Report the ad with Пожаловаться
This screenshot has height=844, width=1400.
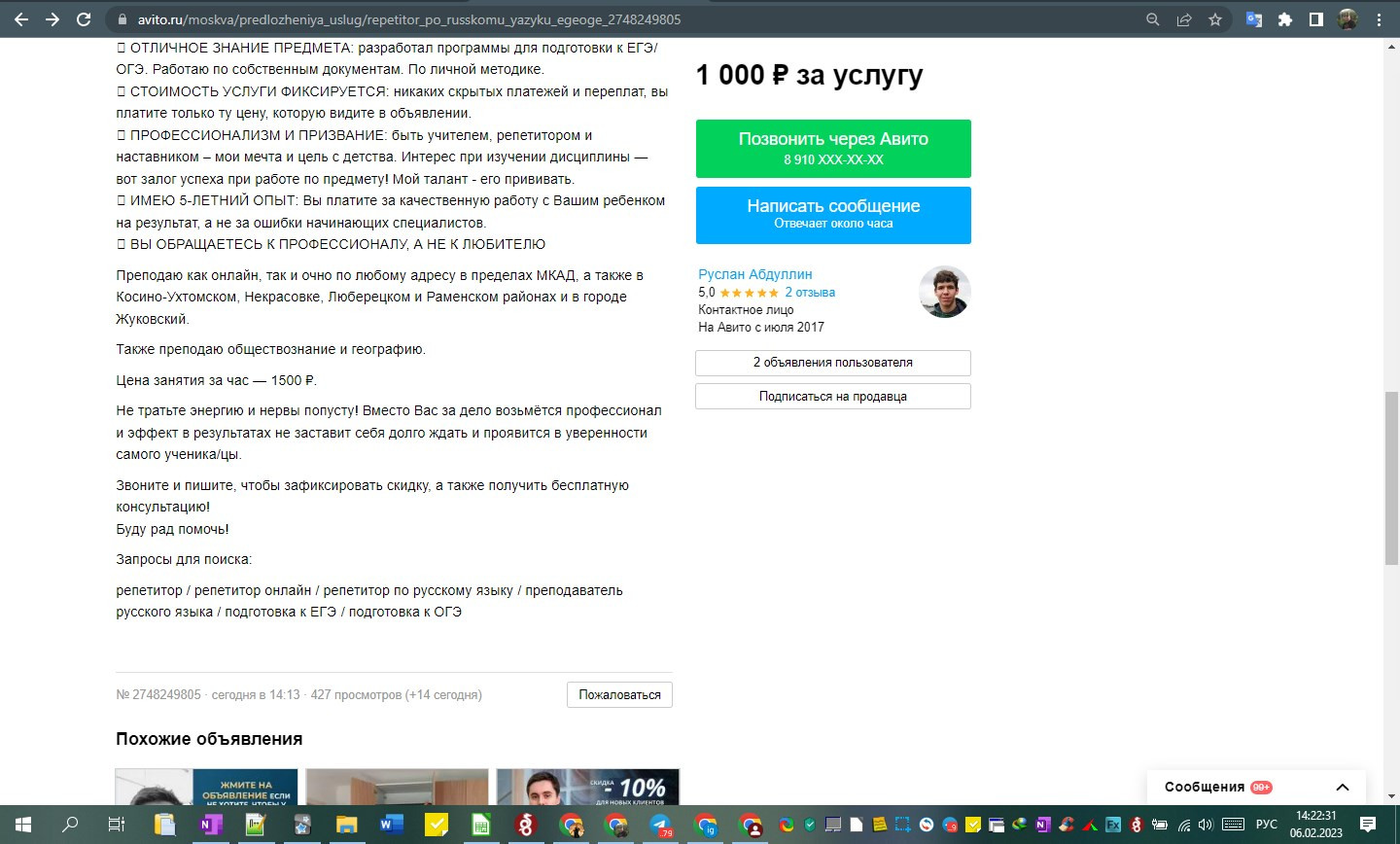click(x=619, y=694)
